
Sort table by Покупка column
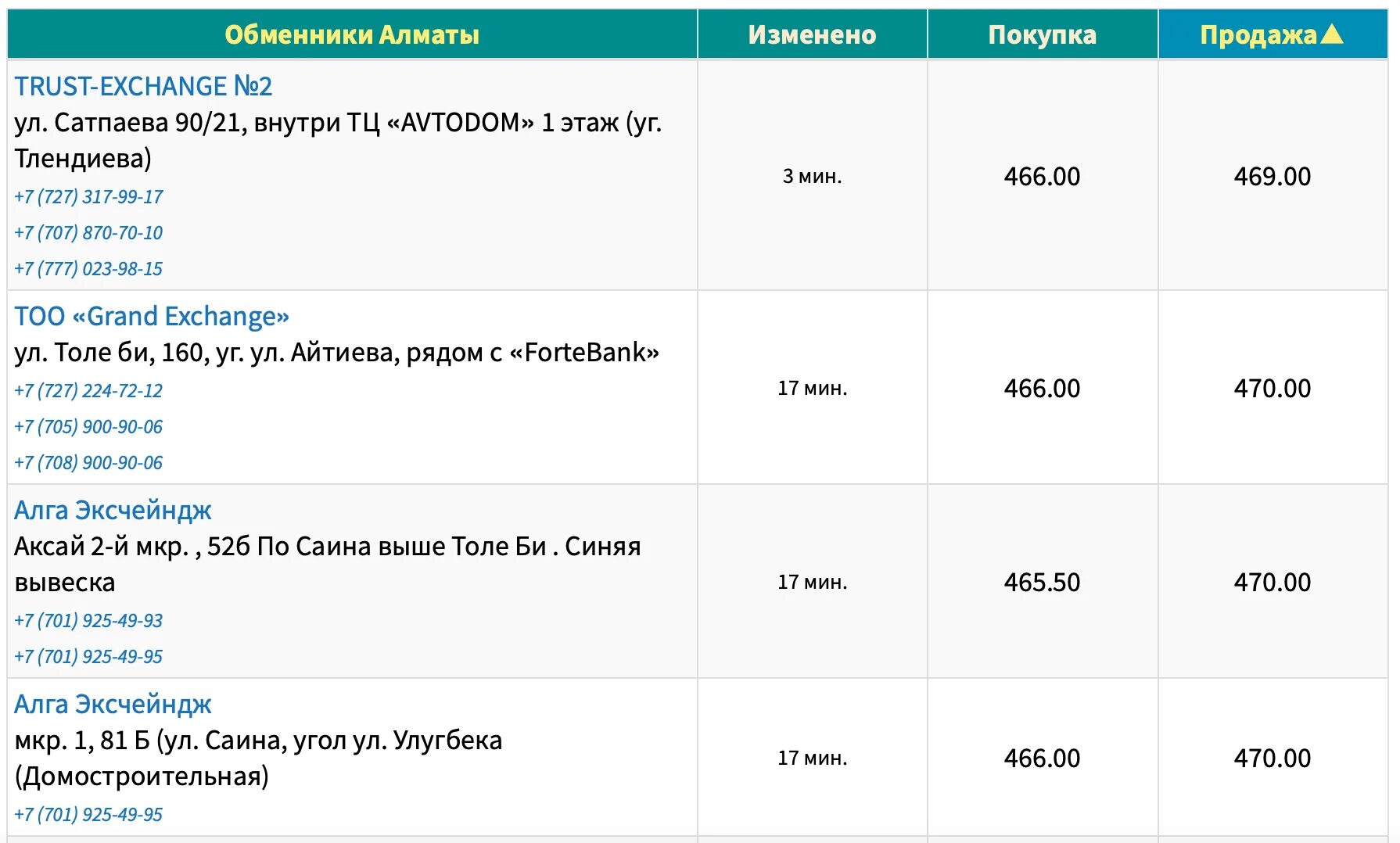(x=1042, y=35)
